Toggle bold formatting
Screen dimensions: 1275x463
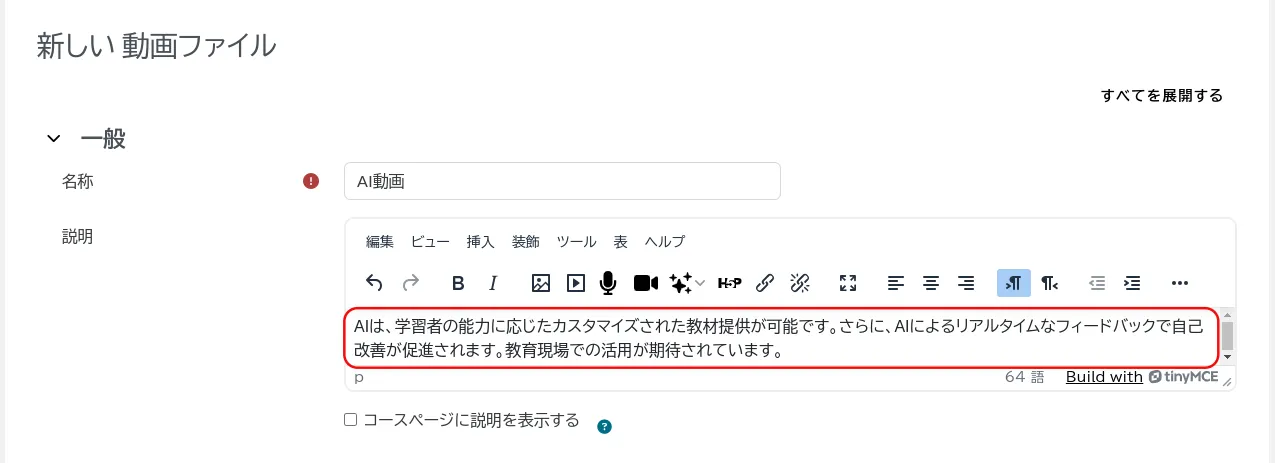pyautogui.click(x=458, y=283)
